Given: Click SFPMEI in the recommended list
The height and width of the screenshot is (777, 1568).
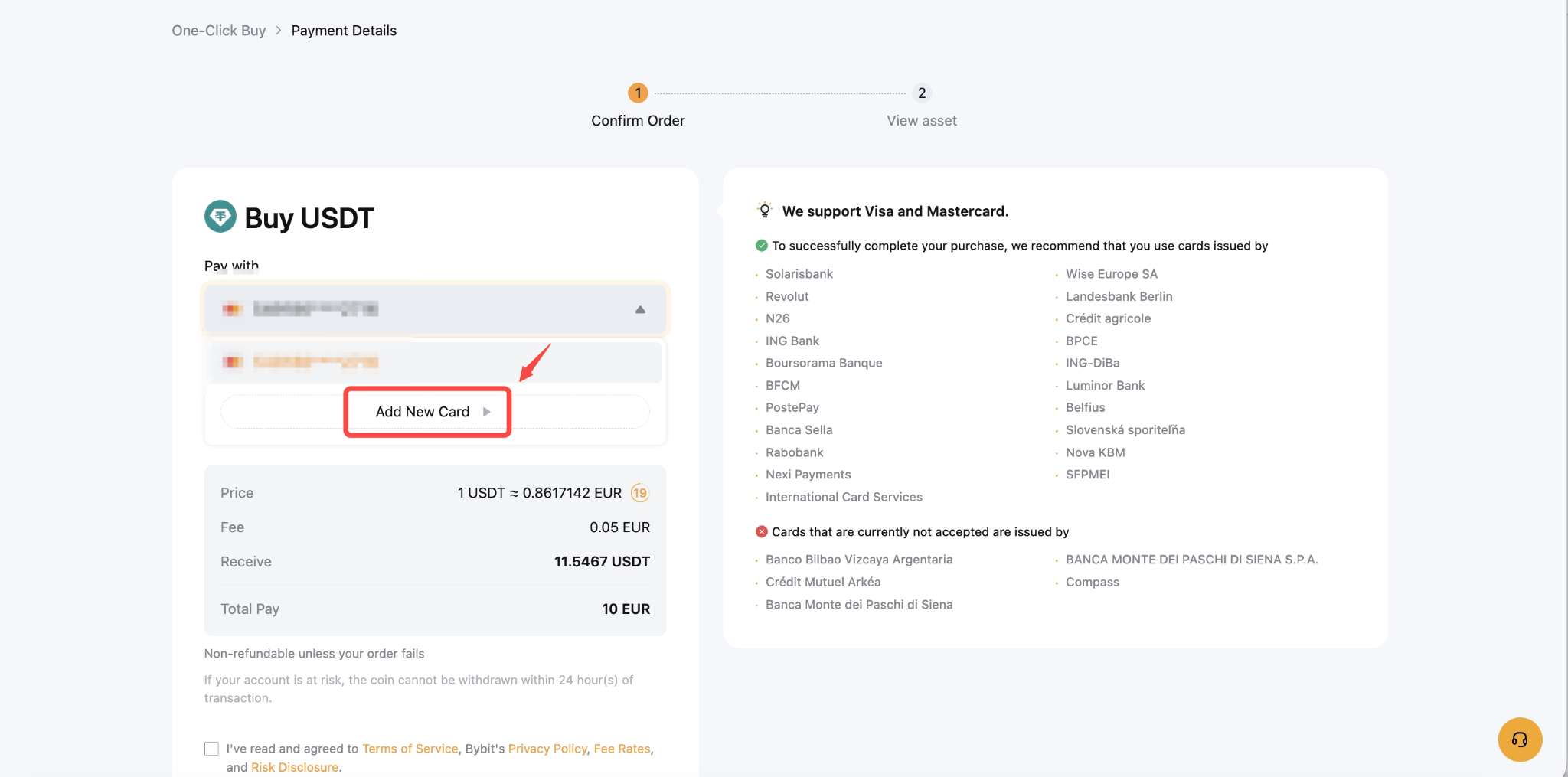Looking at the screenshot, I should pyautogui.click(x=1088, y=475).
